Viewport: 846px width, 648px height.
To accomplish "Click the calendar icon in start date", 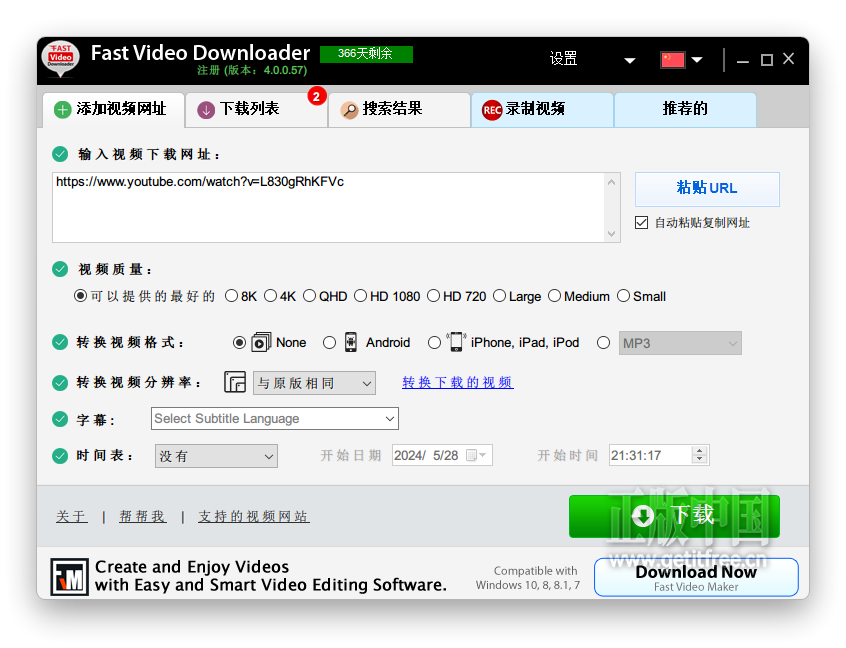I will [471, 455].
